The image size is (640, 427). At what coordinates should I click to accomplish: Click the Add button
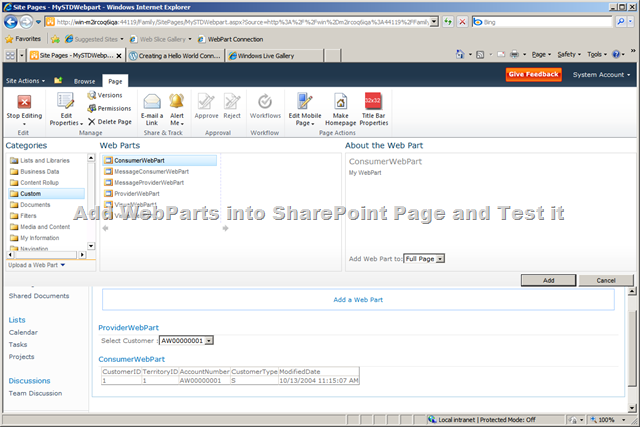tap(548, 280)
